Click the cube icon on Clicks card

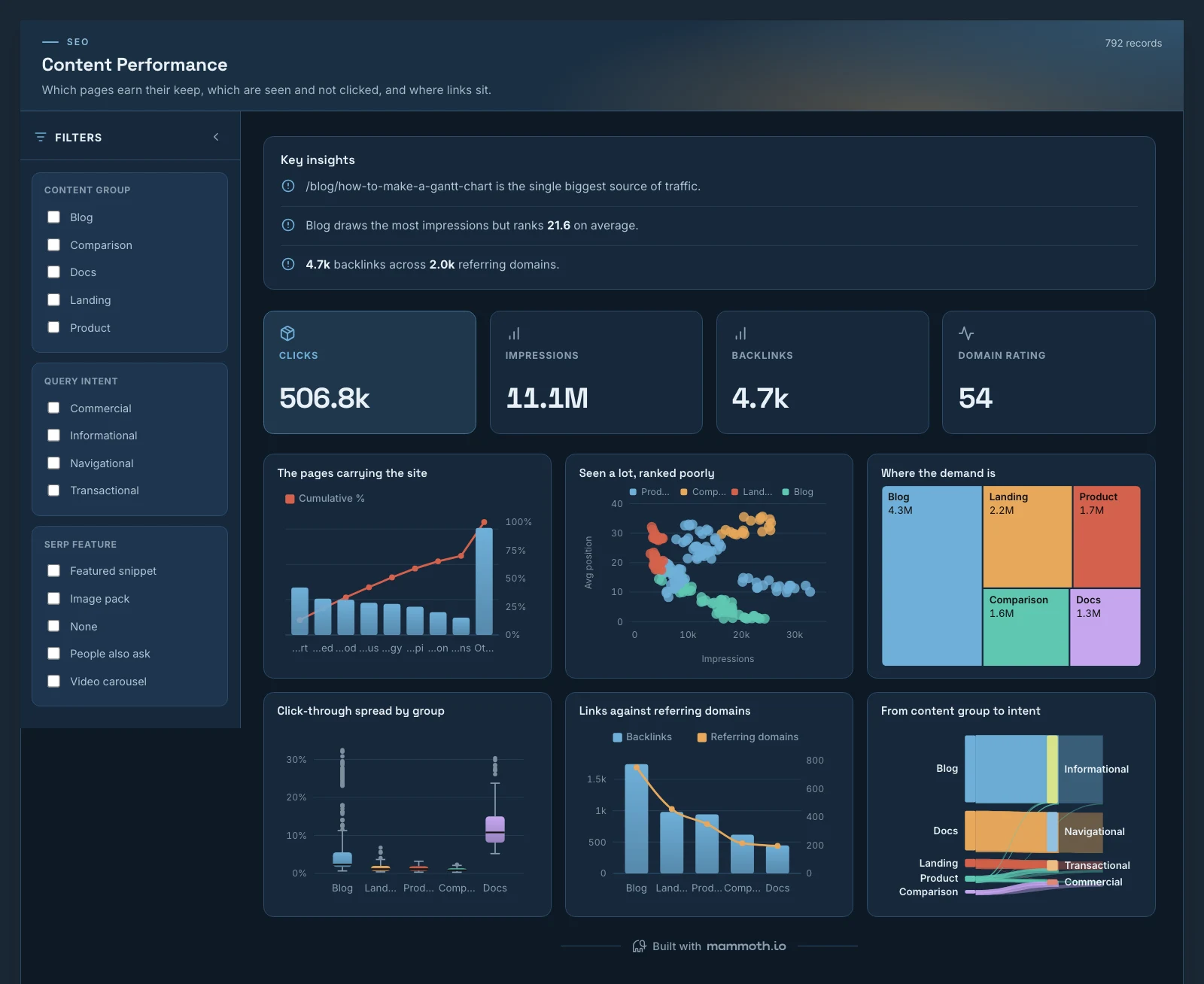tap(287, 333)
